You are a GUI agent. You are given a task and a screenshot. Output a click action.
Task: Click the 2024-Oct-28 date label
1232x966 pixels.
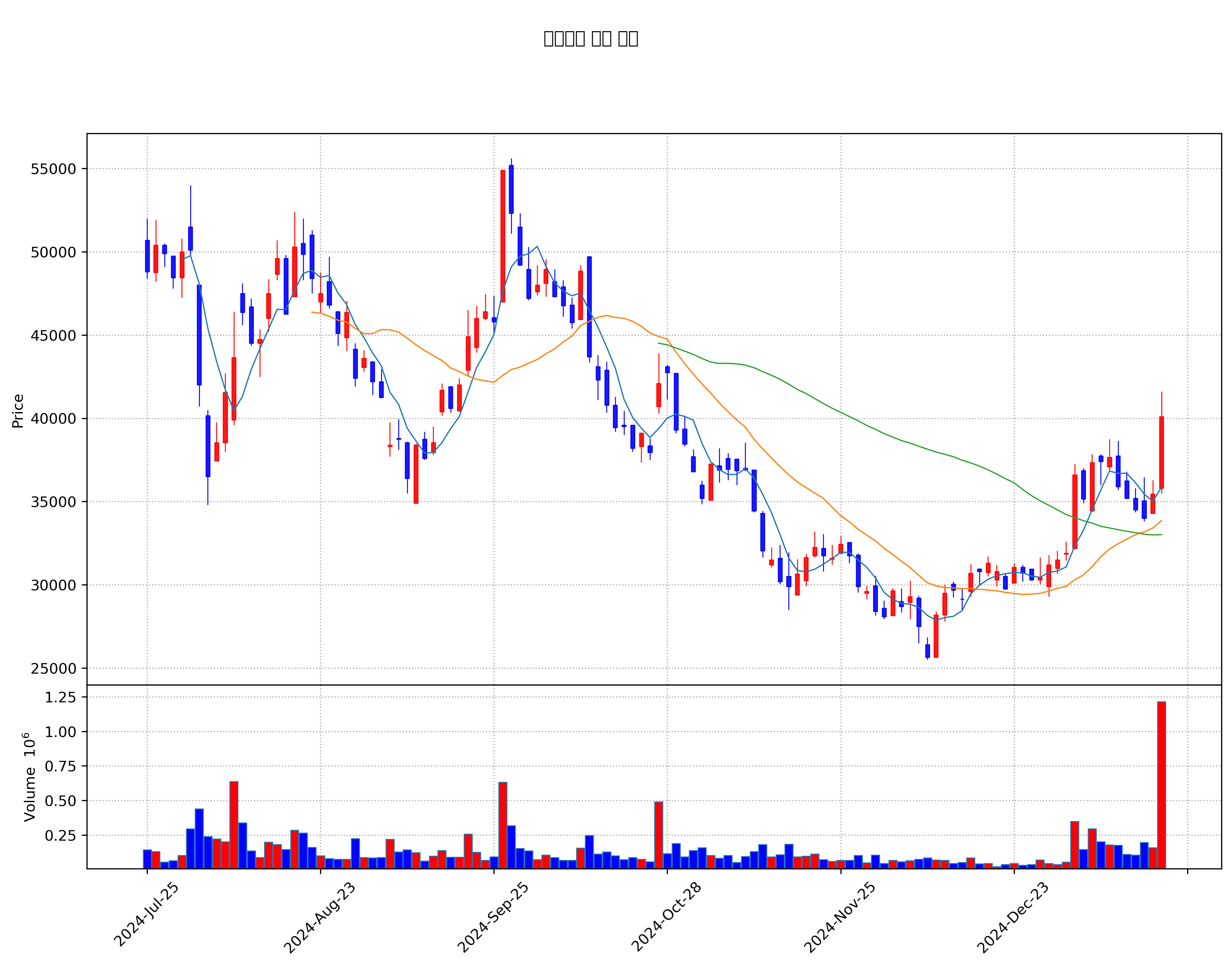click(x=667, y=917)
